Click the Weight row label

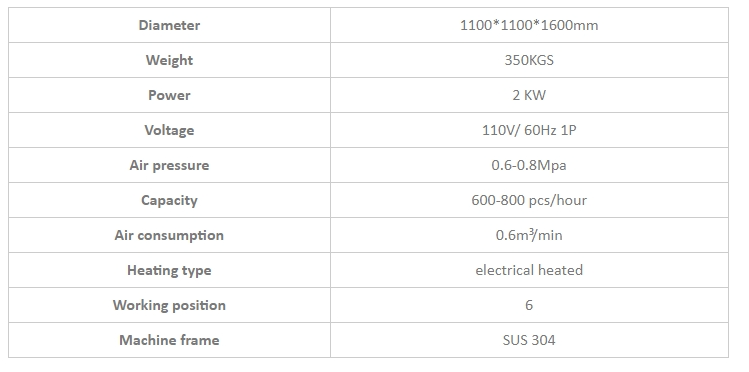(x=169, y=60)
